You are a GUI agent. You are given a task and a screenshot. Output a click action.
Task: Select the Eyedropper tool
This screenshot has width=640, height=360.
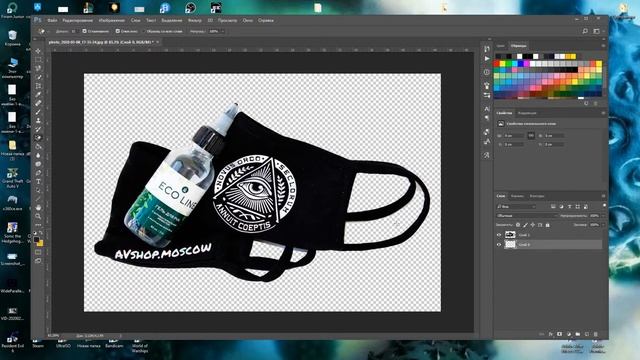[x=38, y=95]
